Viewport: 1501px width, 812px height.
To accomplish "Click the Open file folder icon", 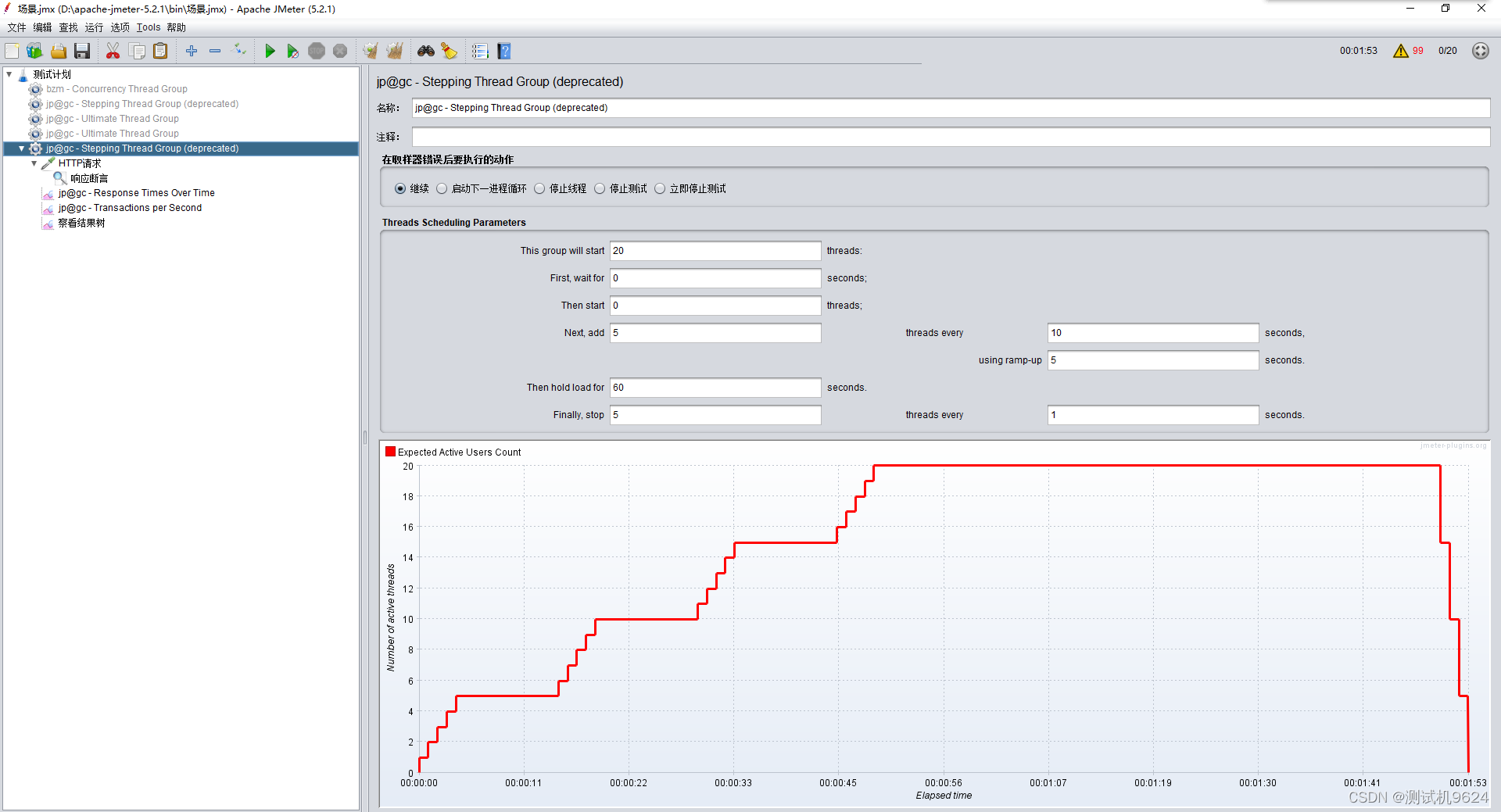I will click(59, 51).
